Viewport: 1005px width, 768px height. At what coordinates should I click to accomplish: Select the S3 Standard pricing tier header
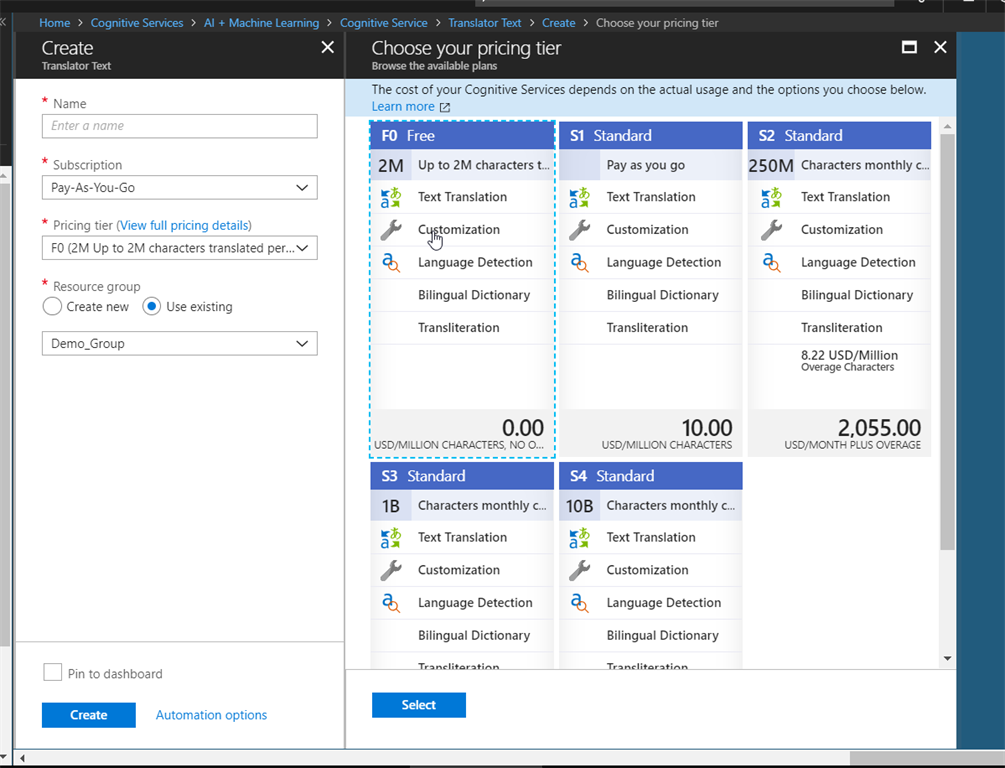pos(462,476)
